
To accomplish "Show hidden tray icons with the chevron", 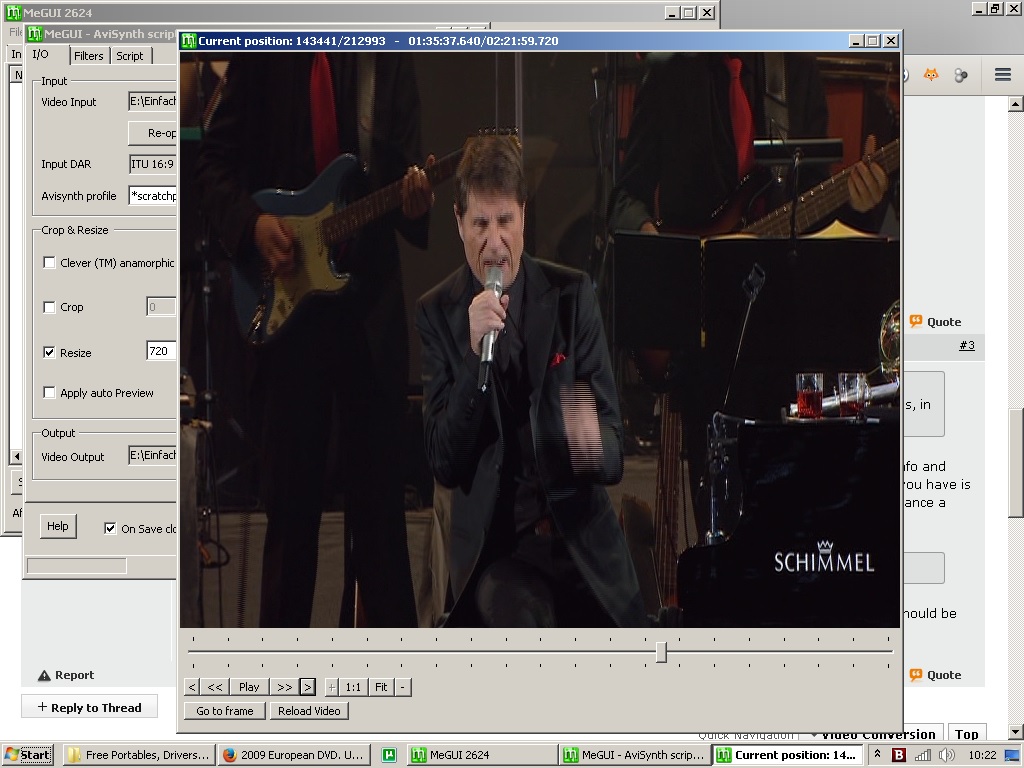I will (878, 754).
